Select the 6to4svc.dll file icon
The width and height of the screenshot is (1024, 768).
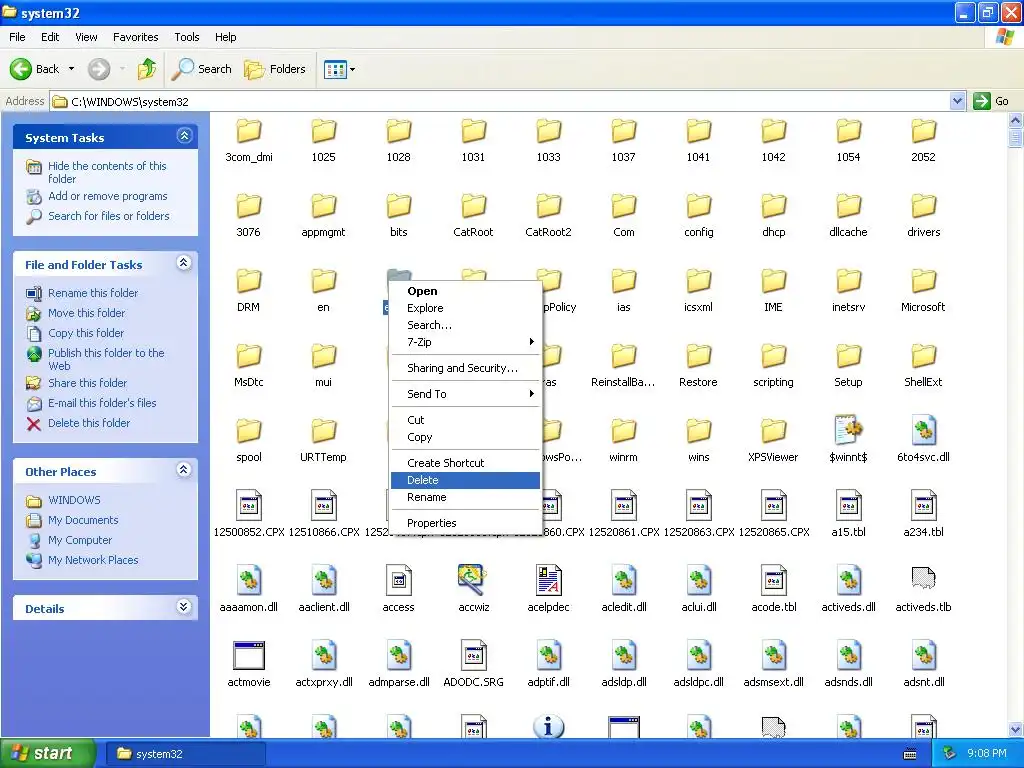[923, 430]
